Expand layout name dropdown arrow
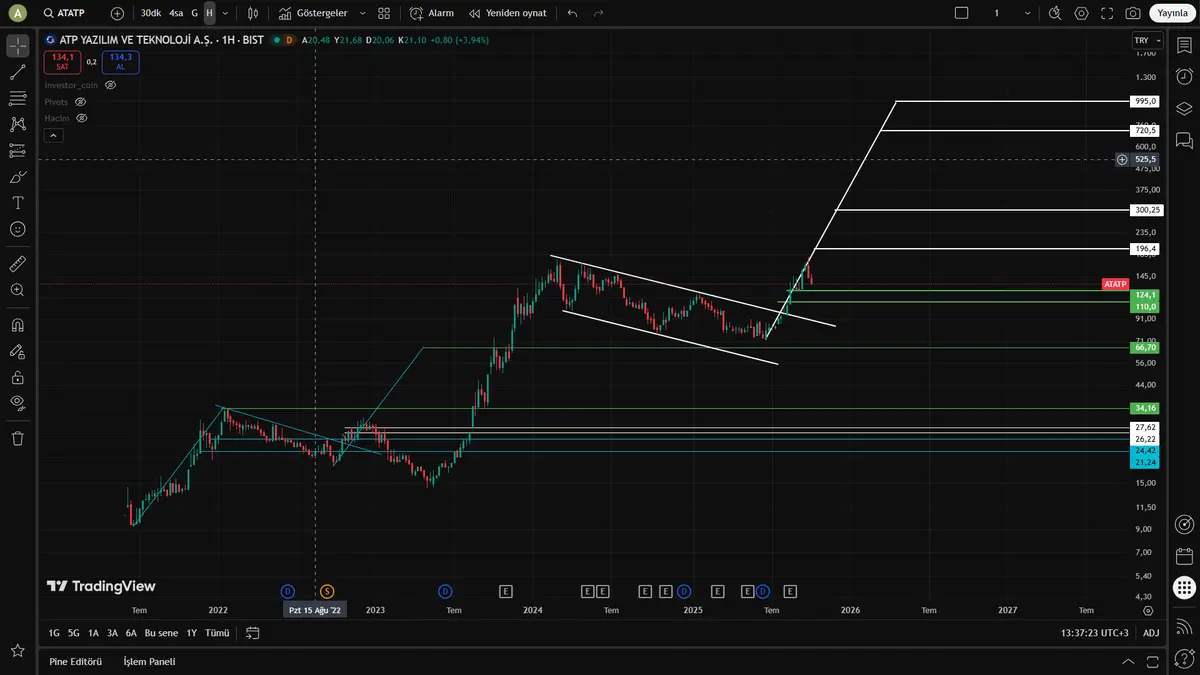 pyautogui.click(x=1026, y=13)
